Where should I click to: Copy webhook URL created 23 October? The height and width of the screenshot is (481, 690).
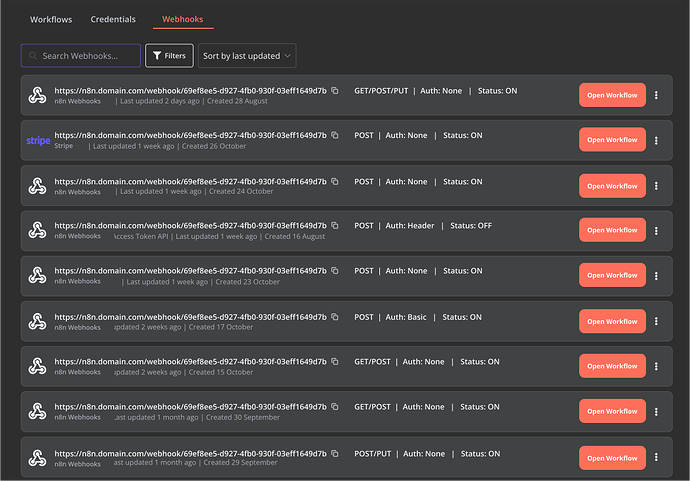335,271
